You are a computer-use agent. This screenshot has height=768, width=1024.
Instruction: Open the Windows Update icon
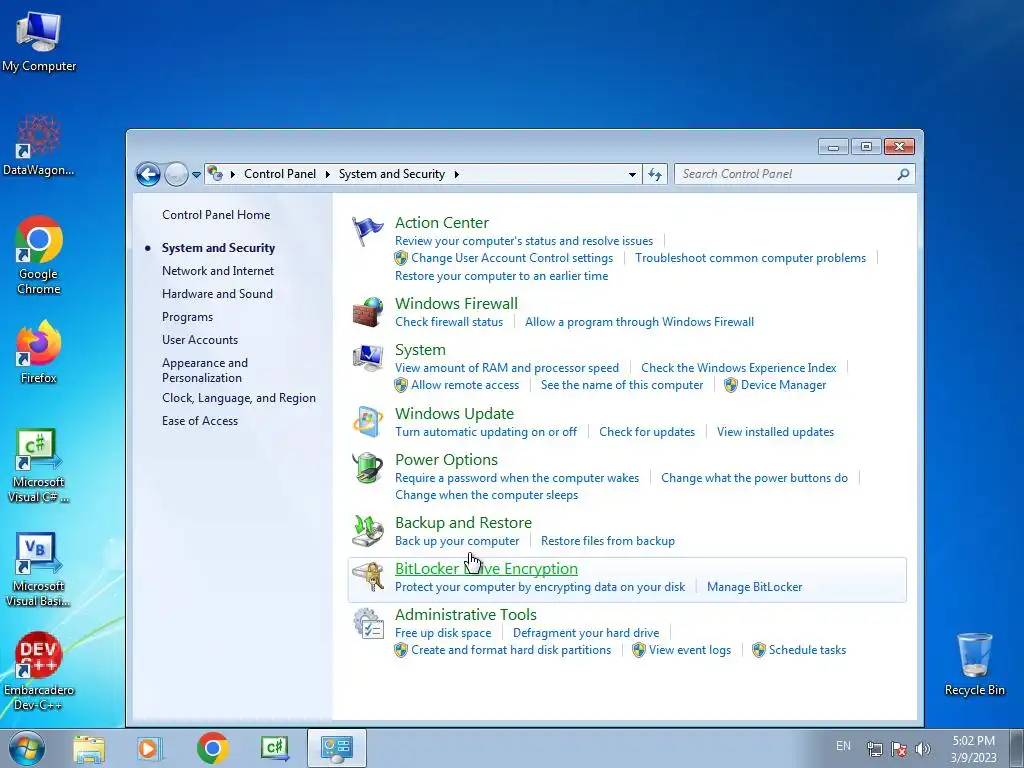[368, 422]
